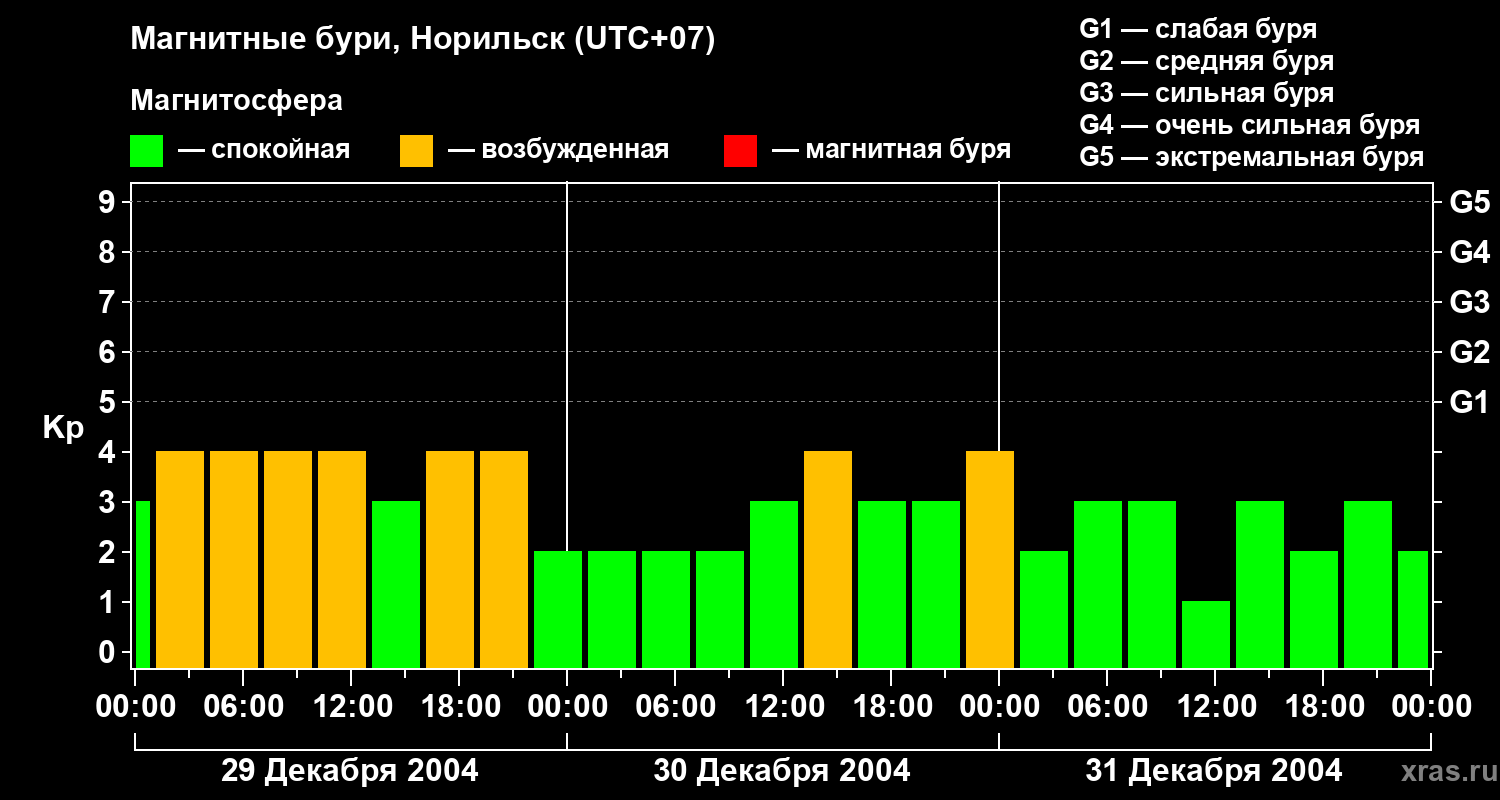The width and height of the screenshot is (1500, 800).
Task: Click the narrow green bar at start of 29 December
Action: point(142,584)
